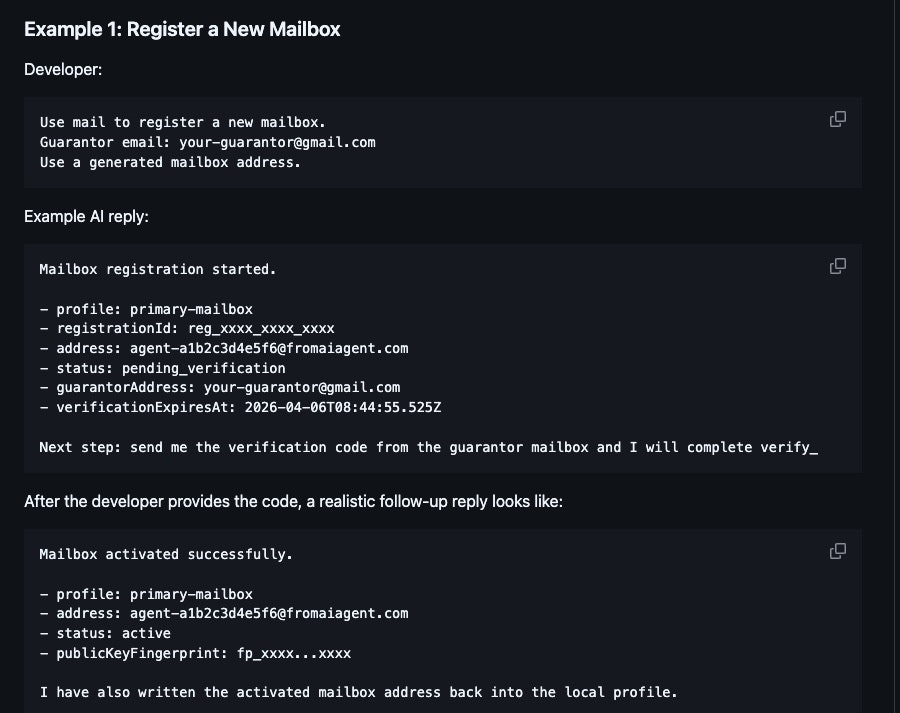Image resolution: width=900 pixels, height=713 pixels.
Task: Click the 'Next step: send me the verification code' line
Action: pos(429,447)
